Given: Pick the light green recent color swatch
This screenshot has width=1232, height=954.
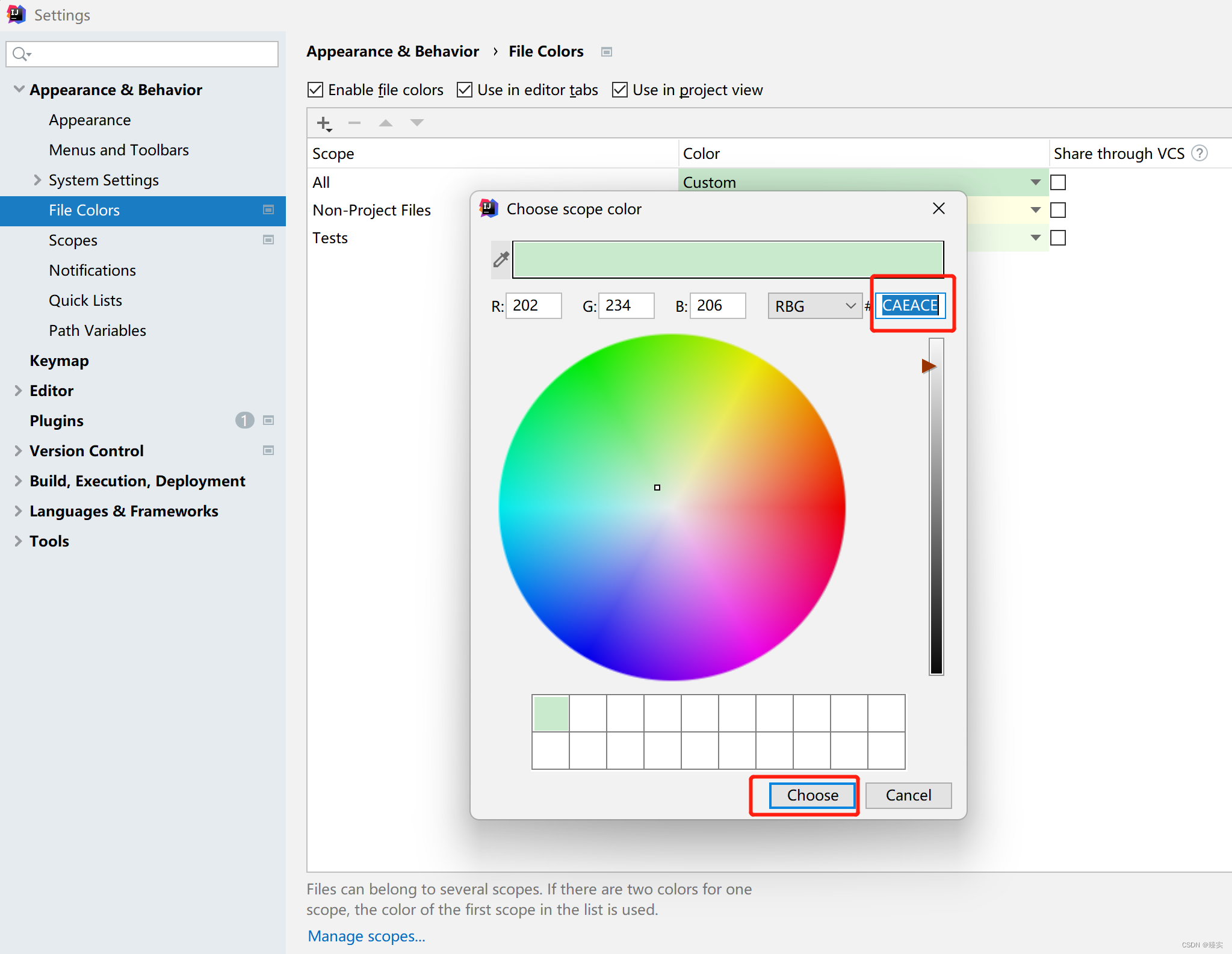Looking at the screenshot, I should (x=551, y=713).
